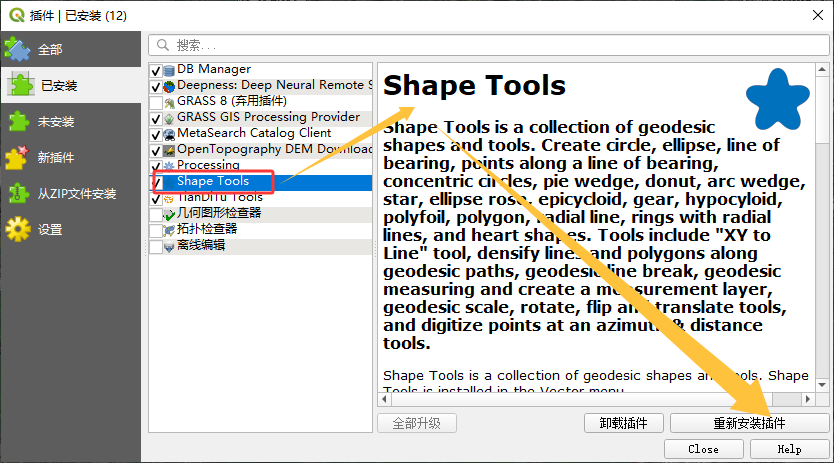Click the description scroll down arrow
This screenshot has height=463, width=834.
tap(822, 385)
